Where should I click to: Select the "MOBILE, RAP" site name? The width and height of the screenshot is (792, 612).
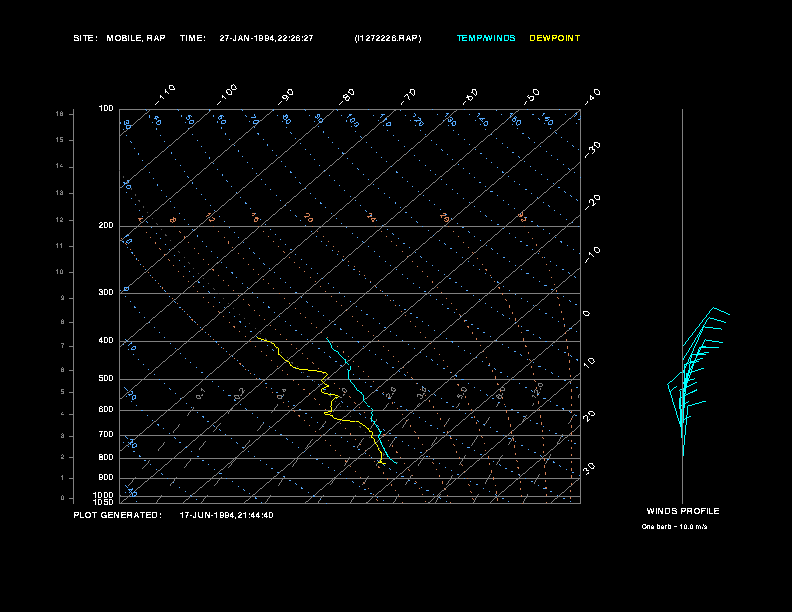pos(136,38)
